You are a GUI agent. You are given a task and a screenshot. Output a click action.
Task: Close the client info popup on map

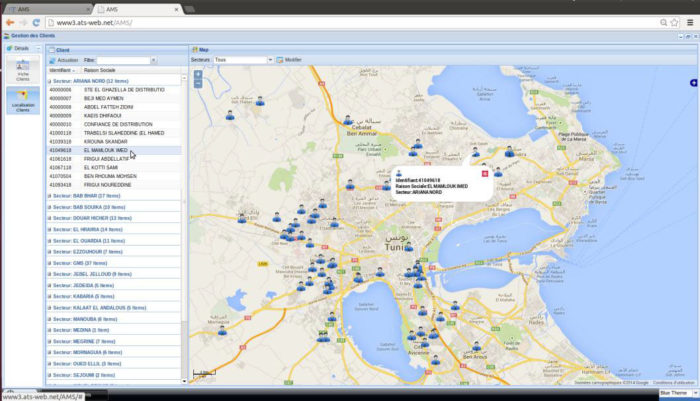pyautogui.click(x=485, y=174)
